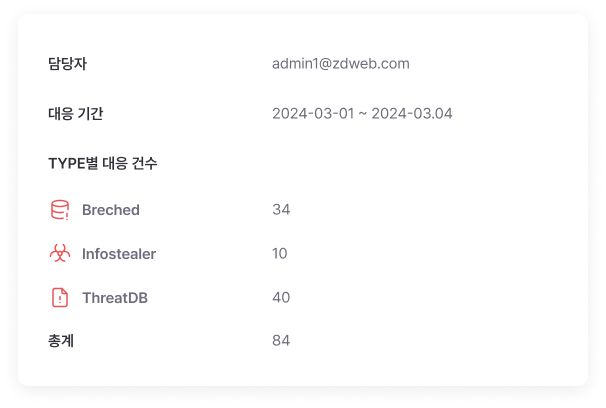Click the start date 2024-03-01
Image resolution: width=606 pixels, height=408 pixels.
coord(313,113)
